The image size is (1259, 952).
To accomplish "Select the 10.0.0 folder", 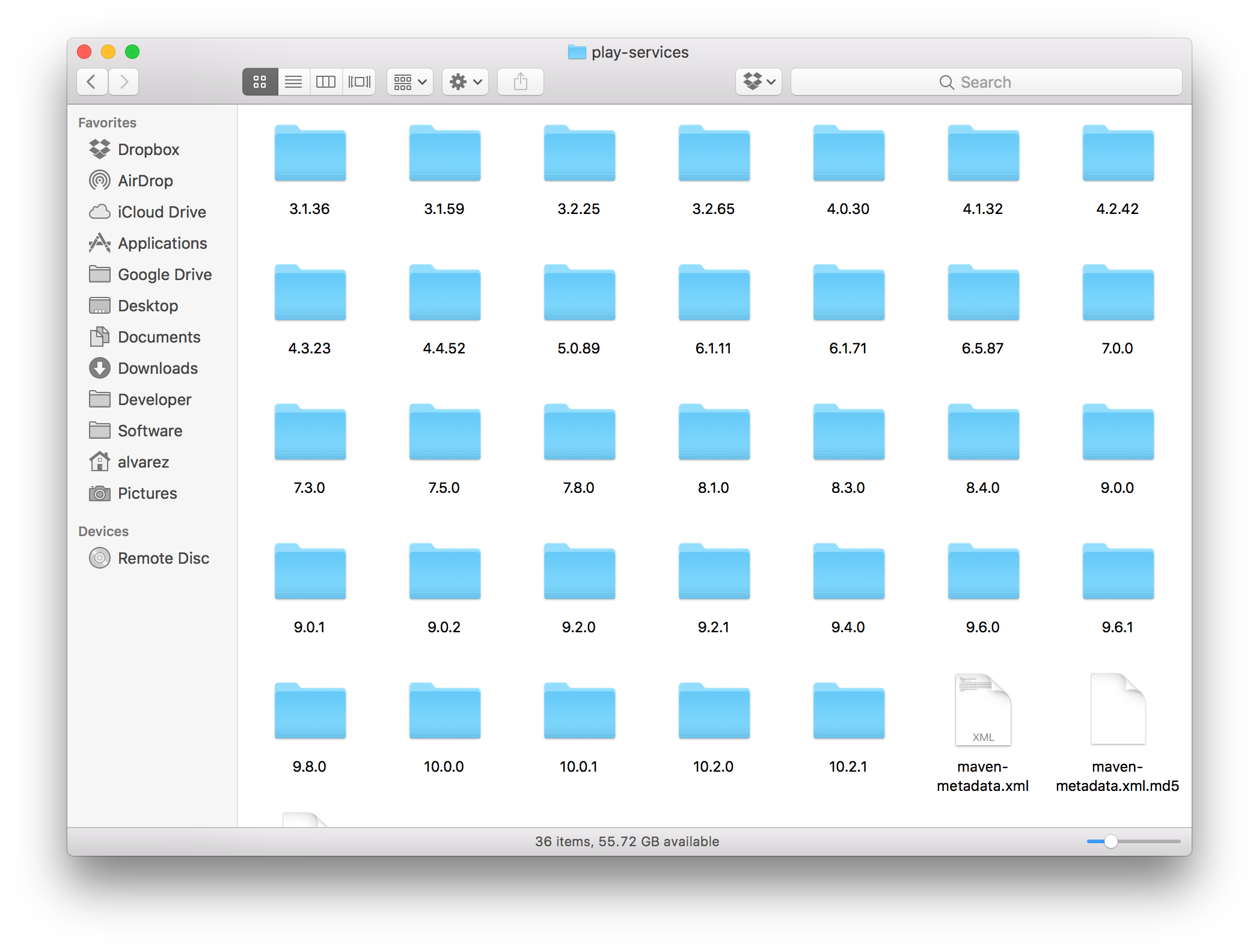I will [445, 711].
